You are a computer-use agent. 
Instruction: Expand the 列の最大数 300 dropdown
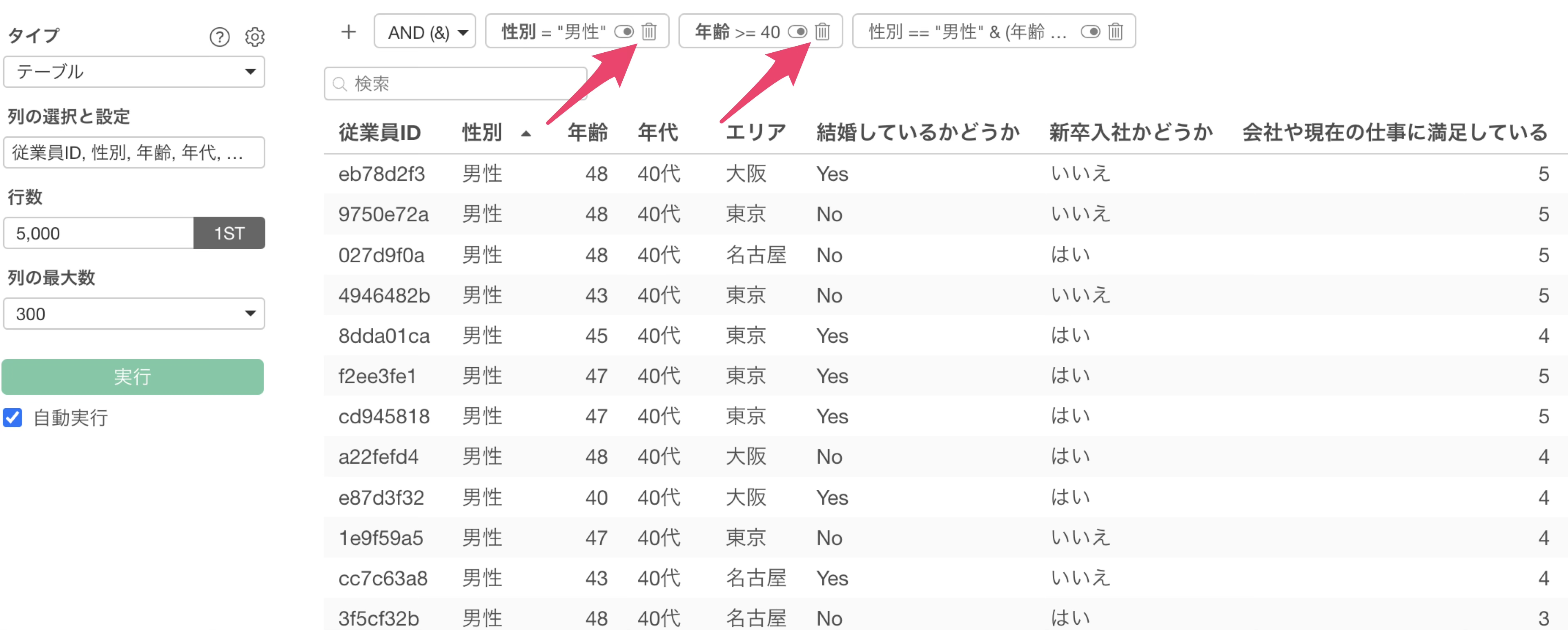pyautogui.click(x=134, y=314)
